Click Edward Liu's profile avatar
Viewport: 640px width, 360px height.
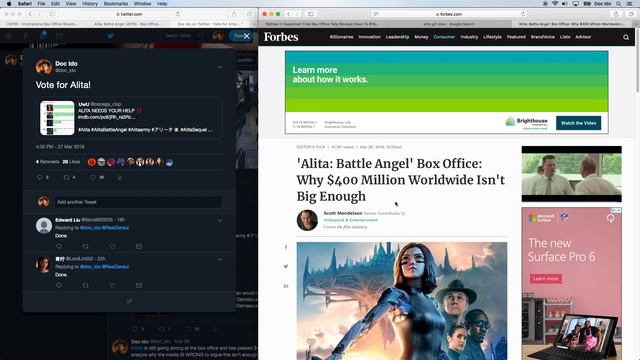44,225
